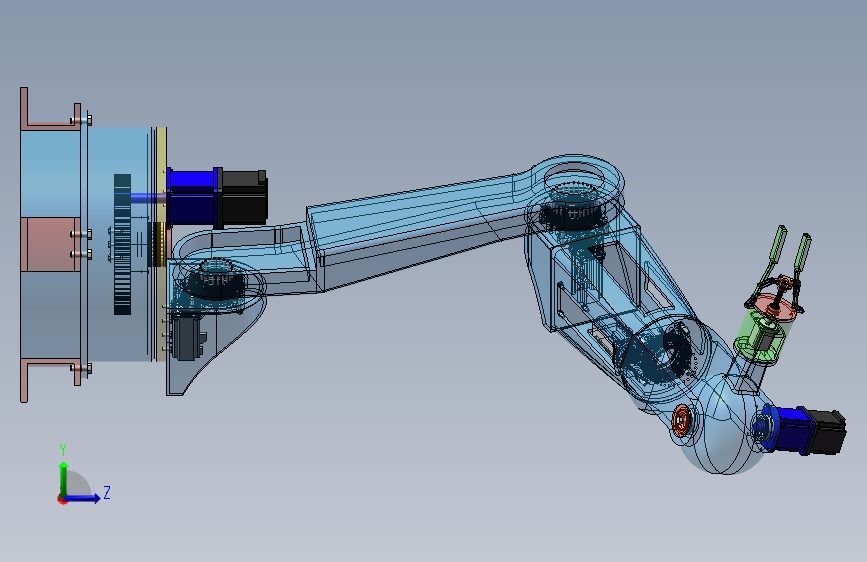The image size is (867, 562).
Task: Click the blue Z axis arrow of the triad
Action: (84, 498)
